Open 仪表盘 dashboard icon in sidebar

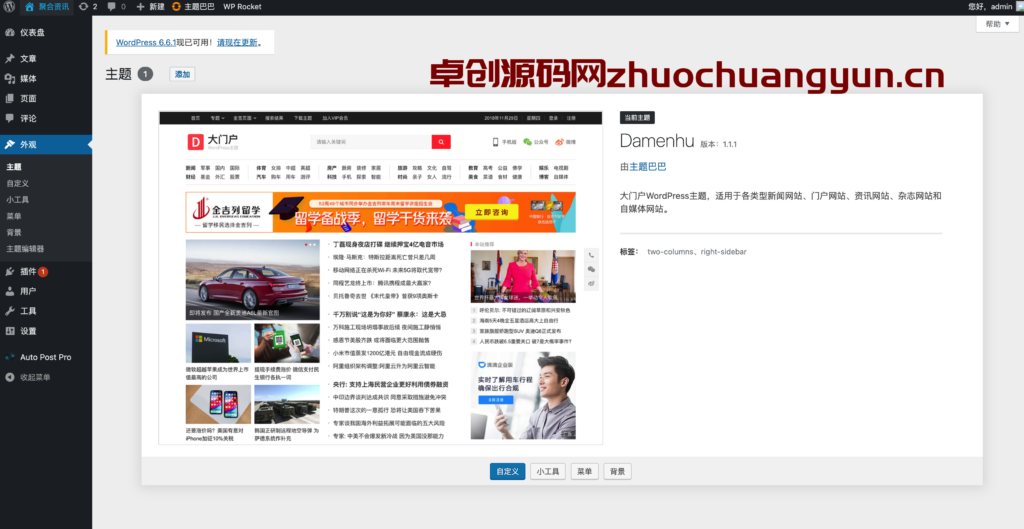coord(10,32)
